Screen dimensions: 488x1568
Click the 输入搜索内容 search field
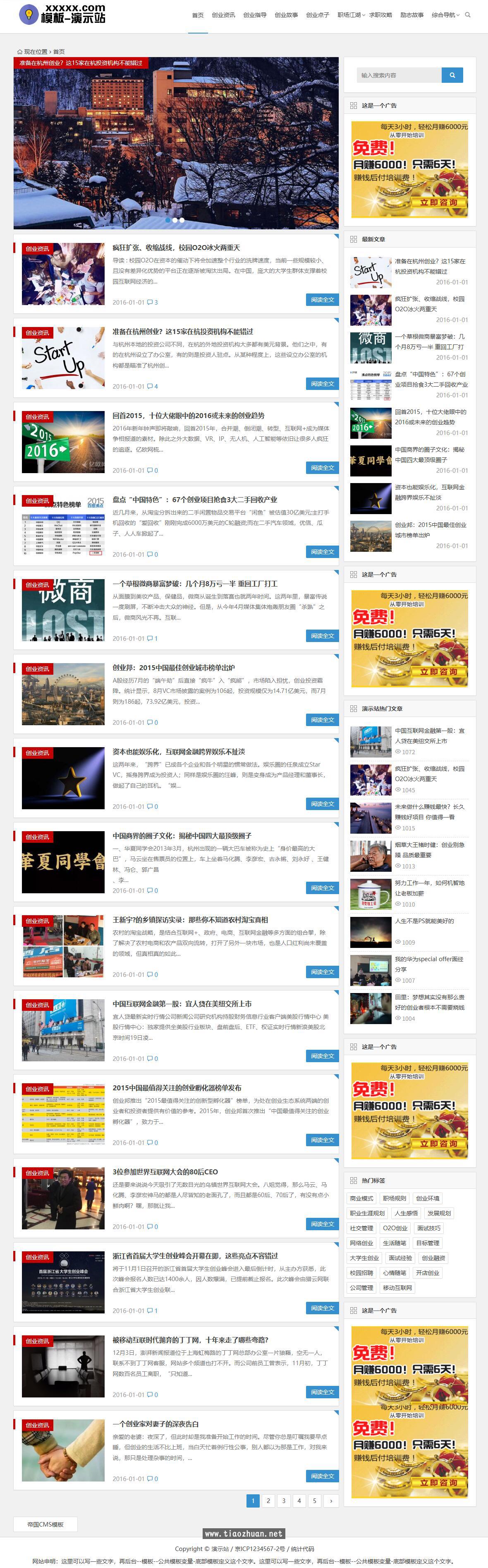tap(399, 75)
